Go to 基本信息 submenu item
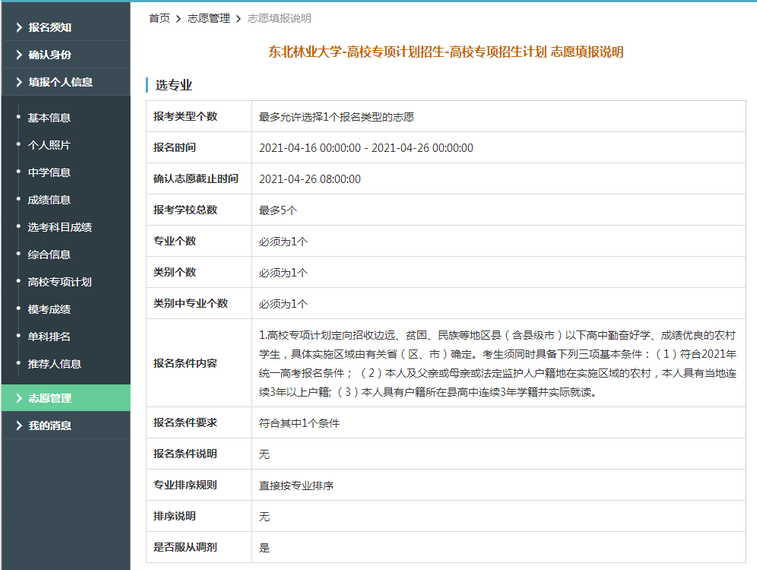Viewport: 757px width, 570px height. pos(49,118)
